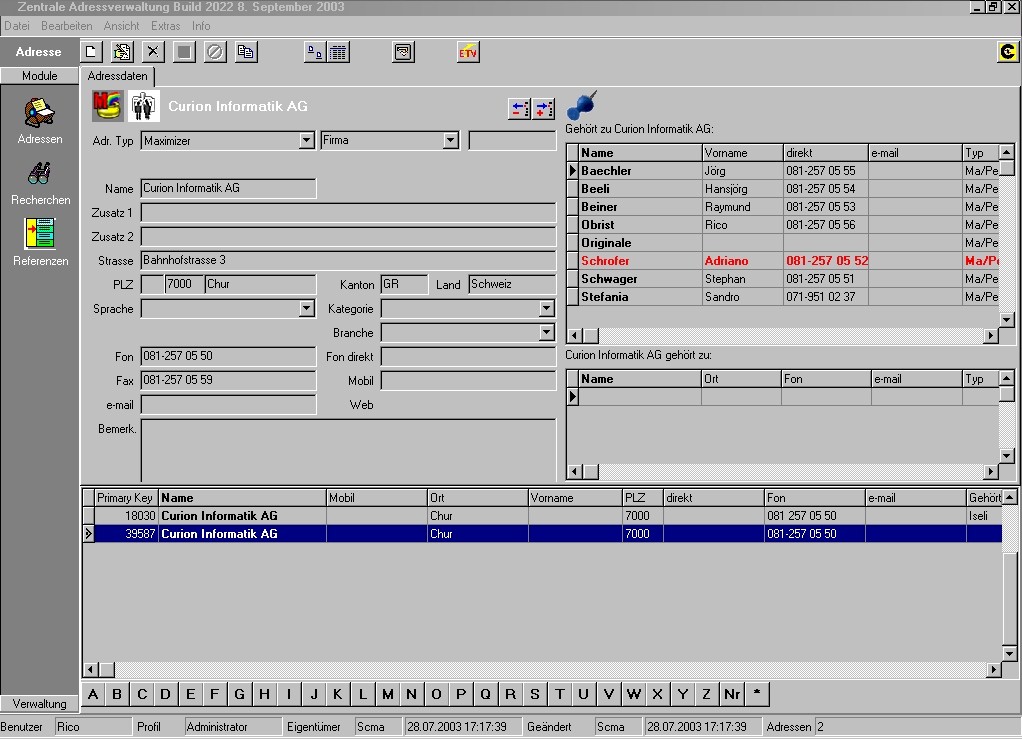Open the Recherchen binoculars module
The height and width of the screenshot is (739, 1022).
tap(40, 183)
